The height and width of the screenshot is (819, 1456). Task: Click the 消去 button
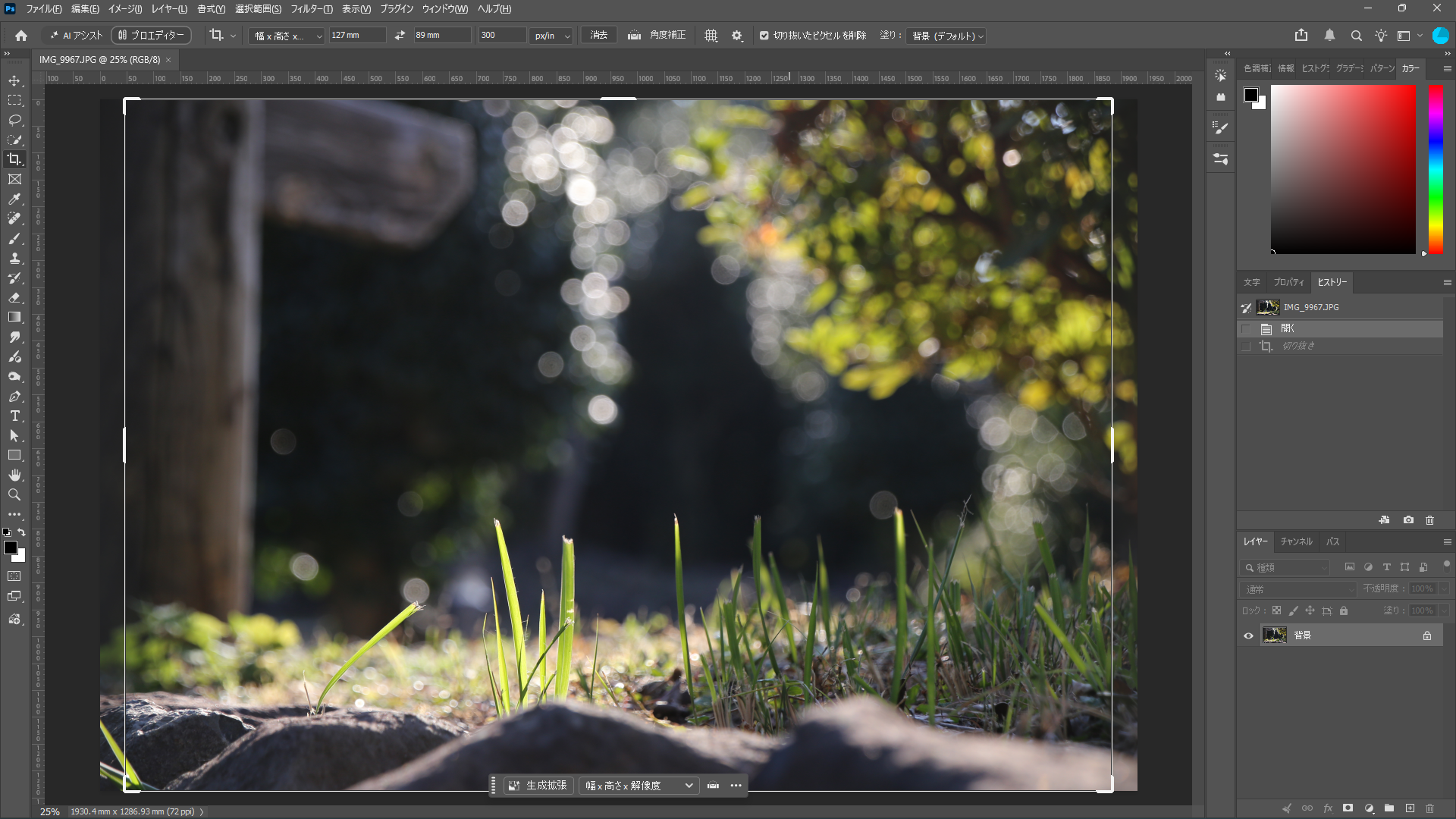599,35
